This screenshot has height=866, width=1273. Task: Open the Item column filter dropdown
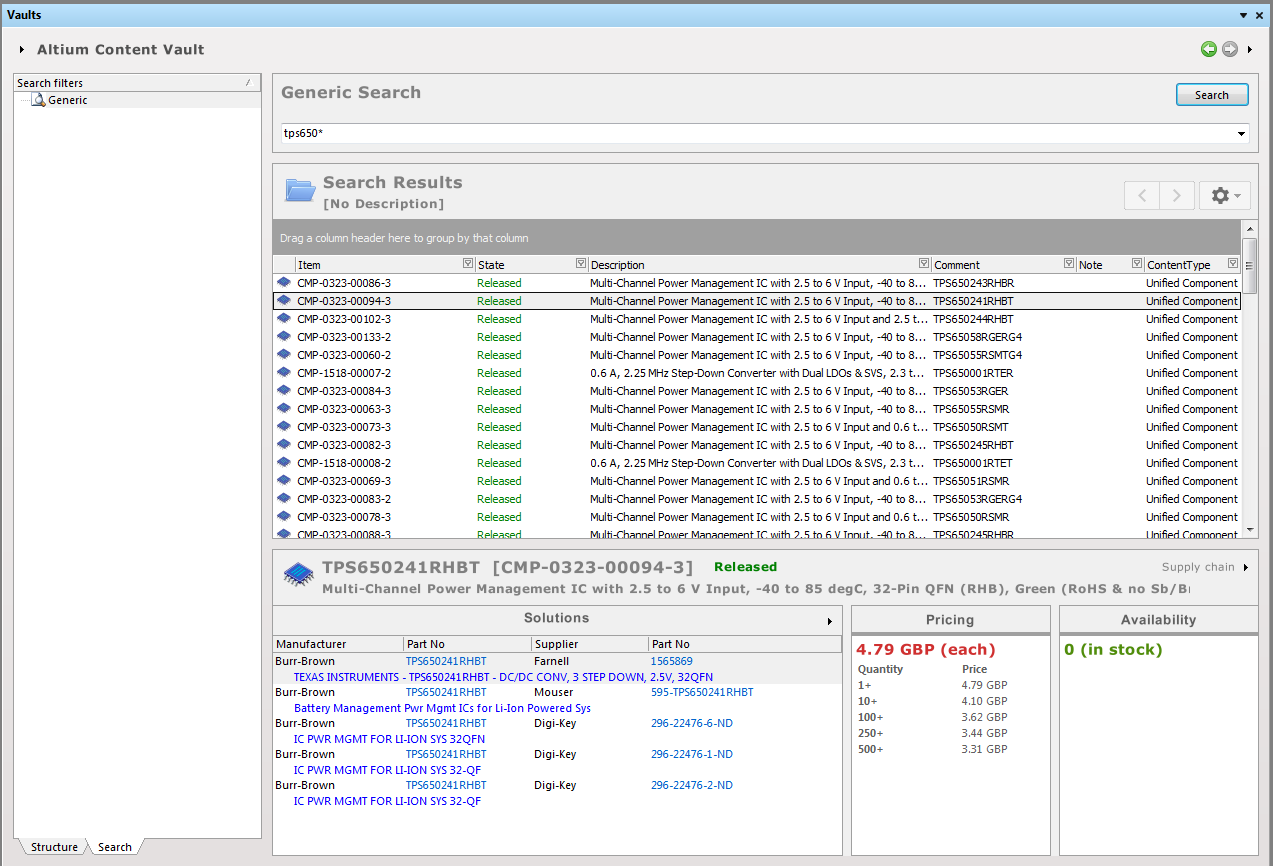tap(468, 264)
